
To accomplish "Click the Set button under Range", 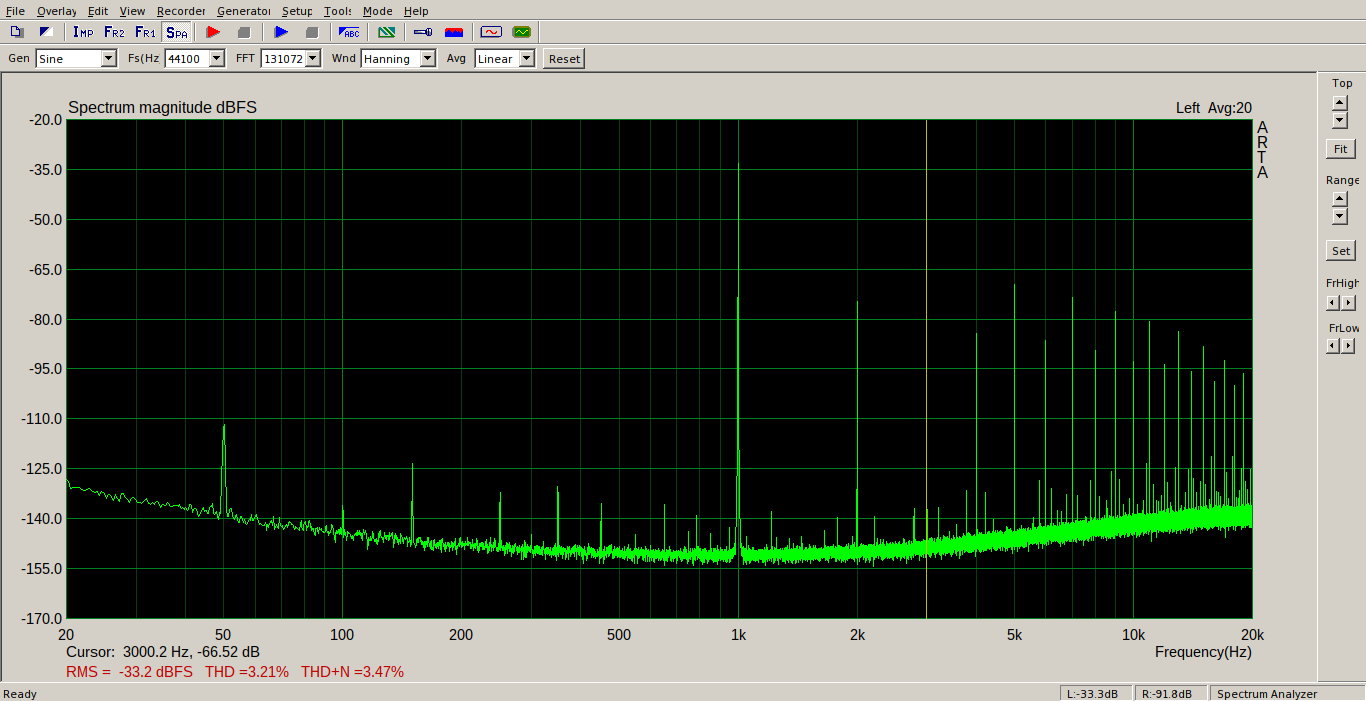I will coord(1341,251).
